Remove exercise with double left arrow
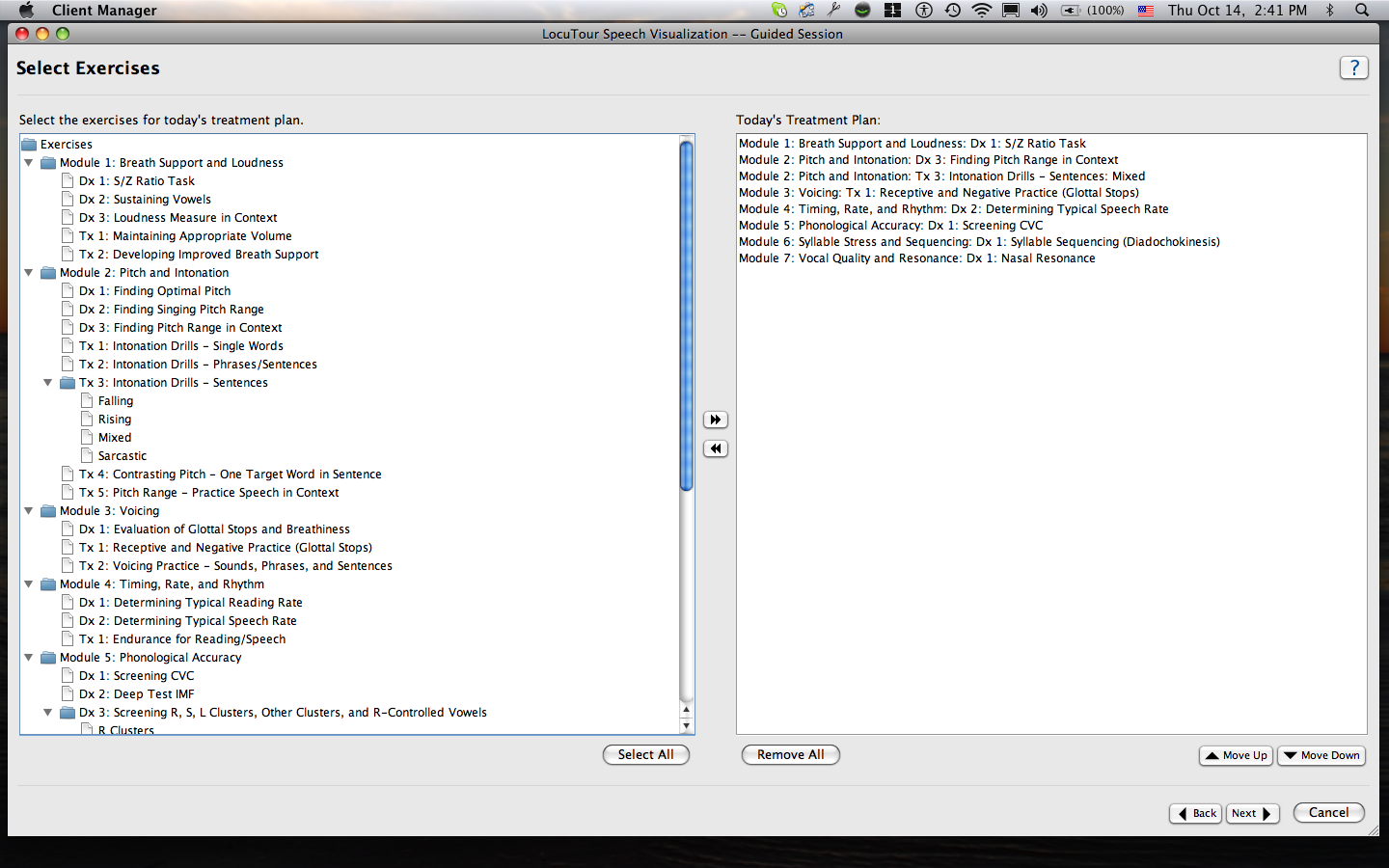Screen dimensions: 1389x868 (716, 448)
